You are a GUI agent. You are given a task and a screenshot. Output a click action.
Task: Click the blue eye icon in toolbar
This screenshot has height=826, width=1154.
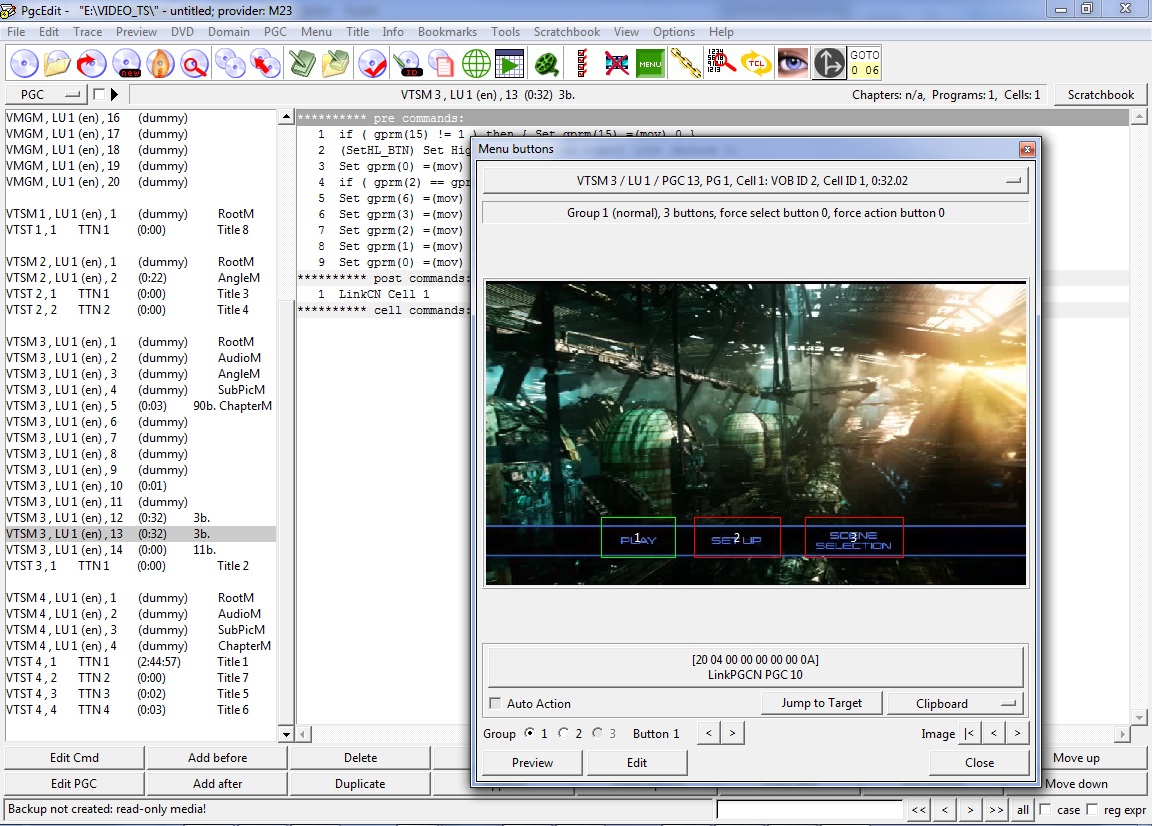click(x=793, y=63)
